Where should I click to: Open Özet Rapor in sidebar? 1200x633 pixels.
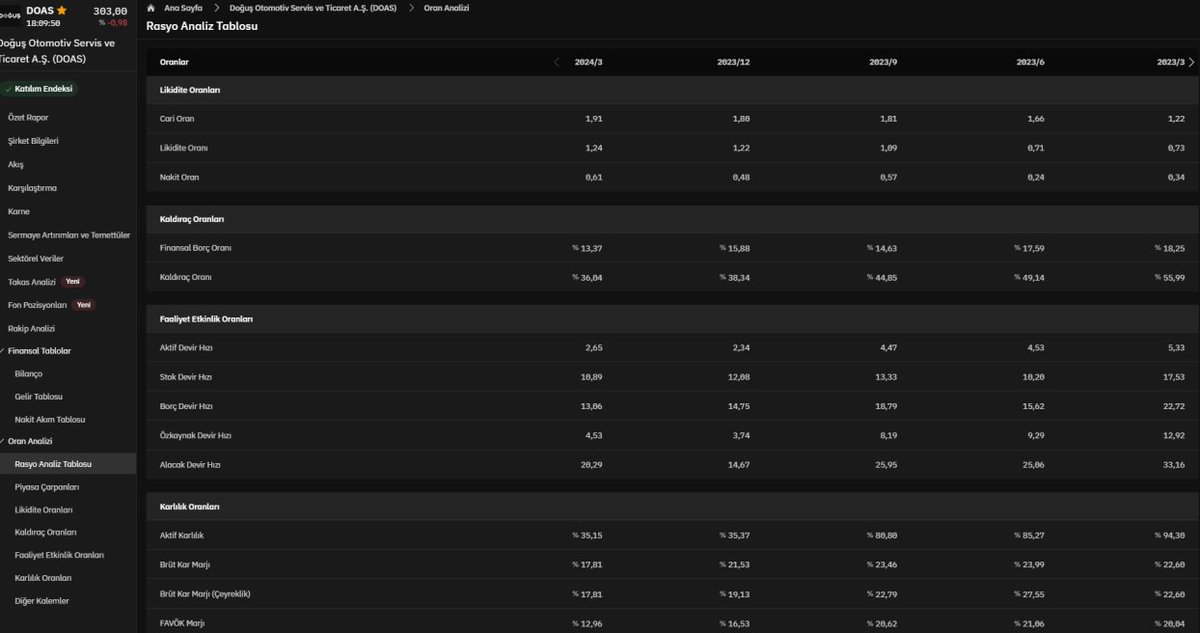click(x=28, y=118)
